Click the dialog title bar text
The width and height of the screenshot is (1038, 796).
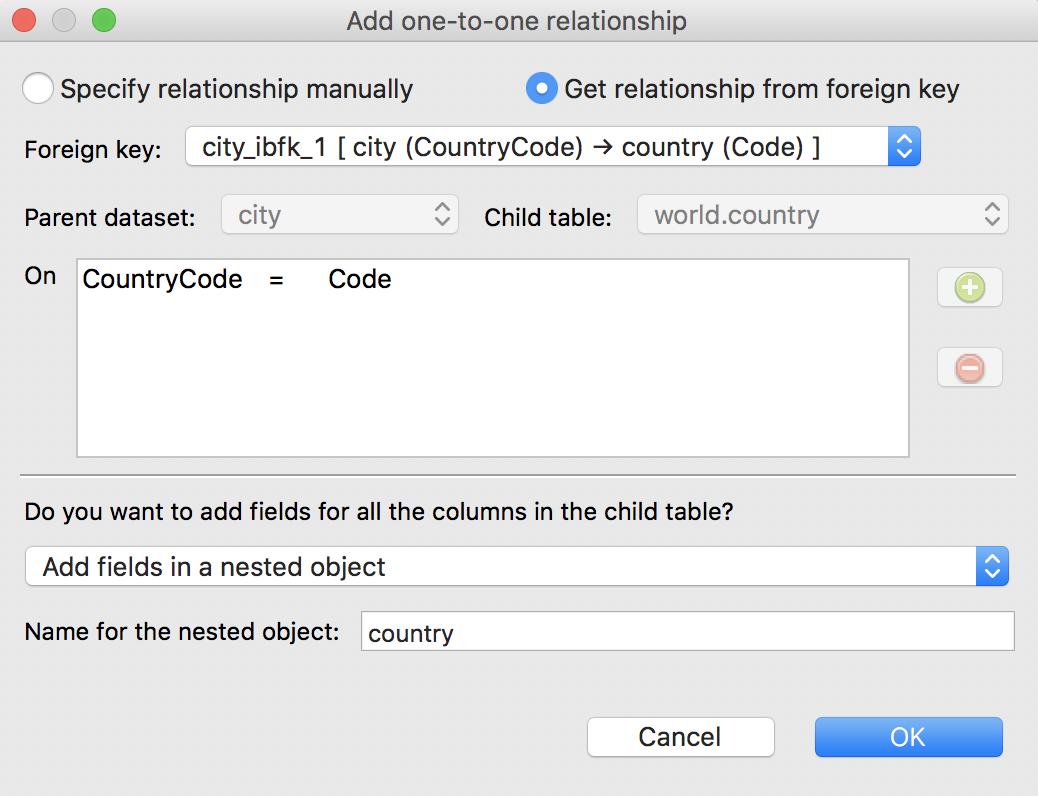pyautogui.click(x=516, y=21)
